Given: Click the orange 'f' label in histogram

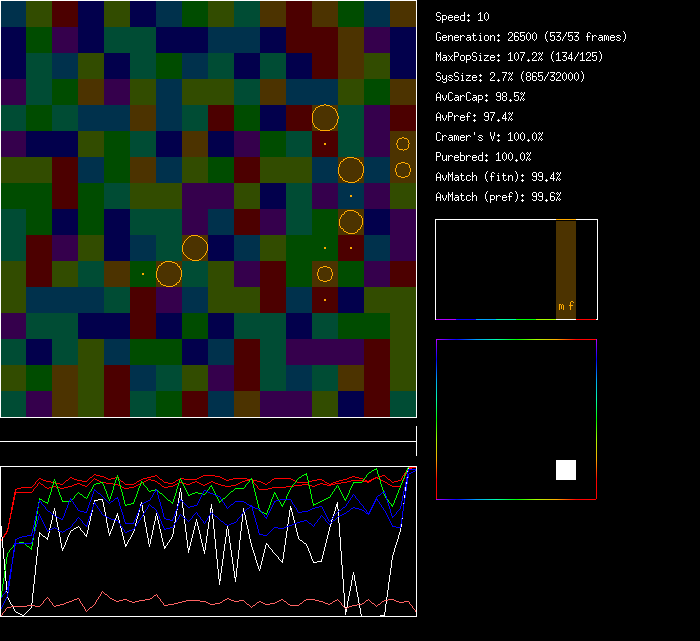Looking at the screenshot, I should (x=571, y=306).
